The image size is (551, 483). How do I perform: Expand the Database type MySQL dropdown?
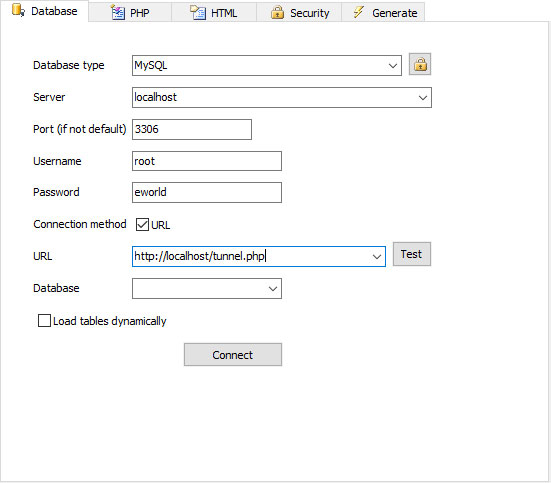pyautogui.click(x=393, y=65)
